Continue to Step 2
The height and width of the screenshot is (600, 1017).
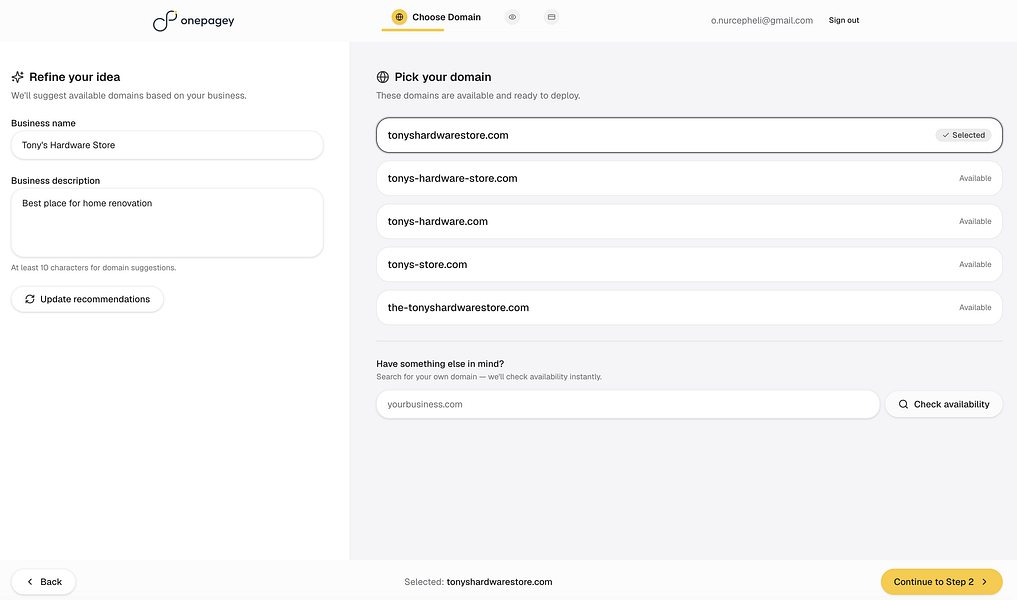941,582
